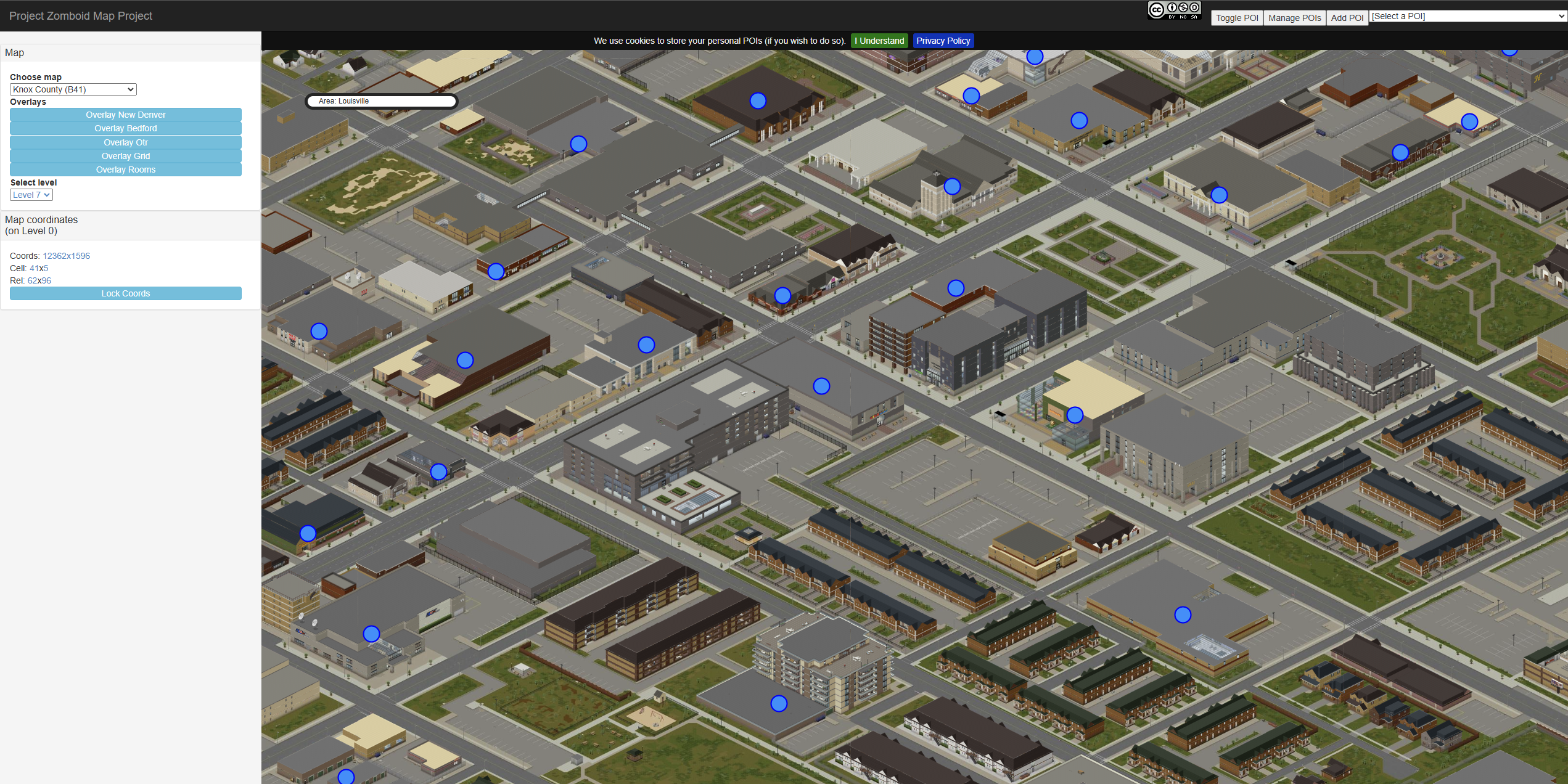Click POI marker on cream-roofed glass atrium building
This screenshot has width=1568, height=784.
[1075, 415]
